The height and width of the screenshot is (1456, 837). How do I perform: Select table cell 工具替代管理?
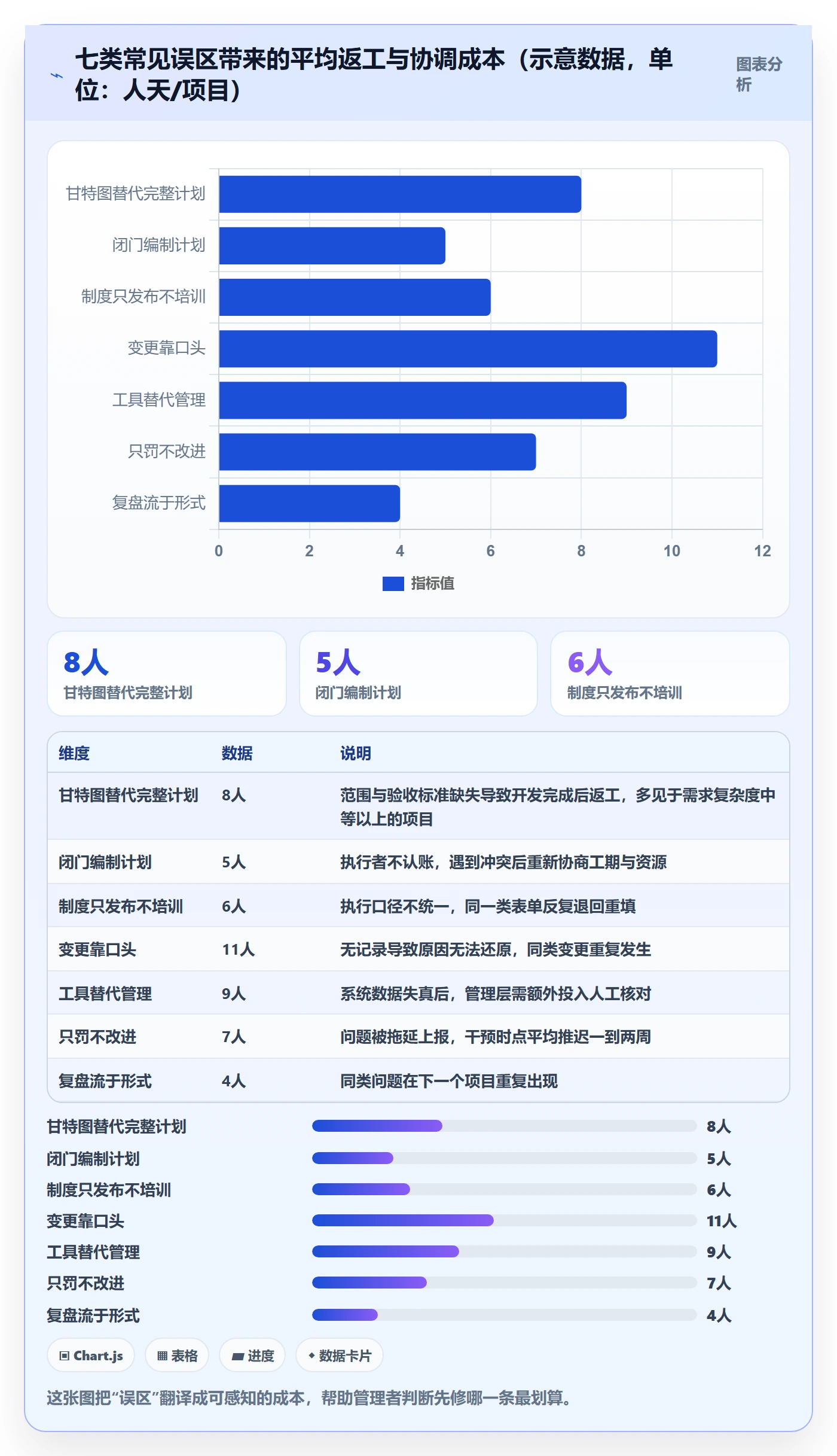pyautogui.click(x=105, y=994)
